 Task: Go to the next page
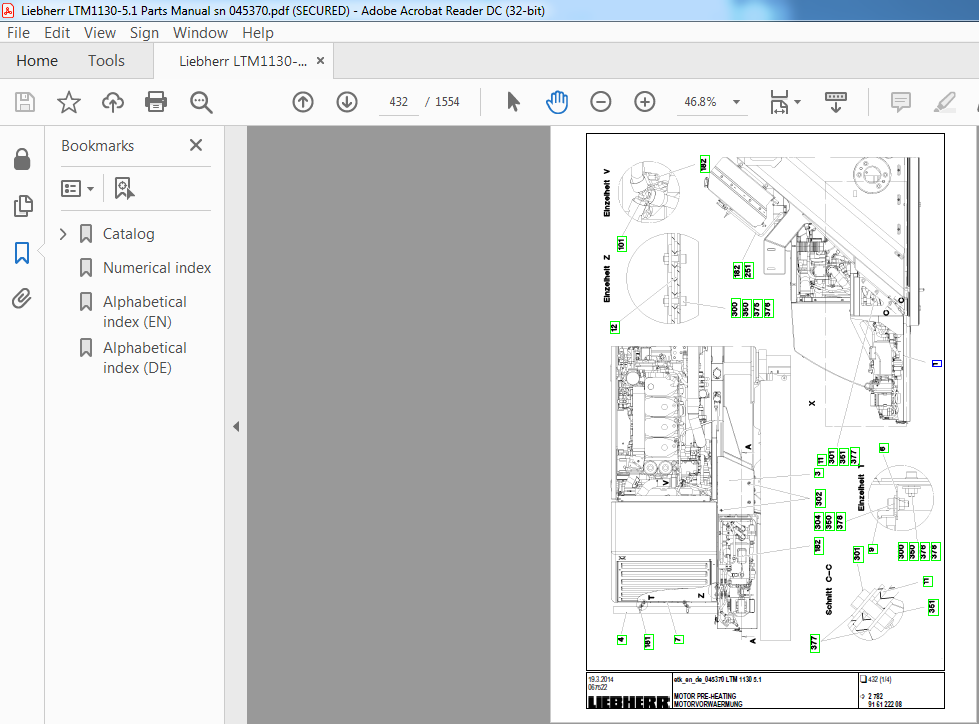pos(347,102)
